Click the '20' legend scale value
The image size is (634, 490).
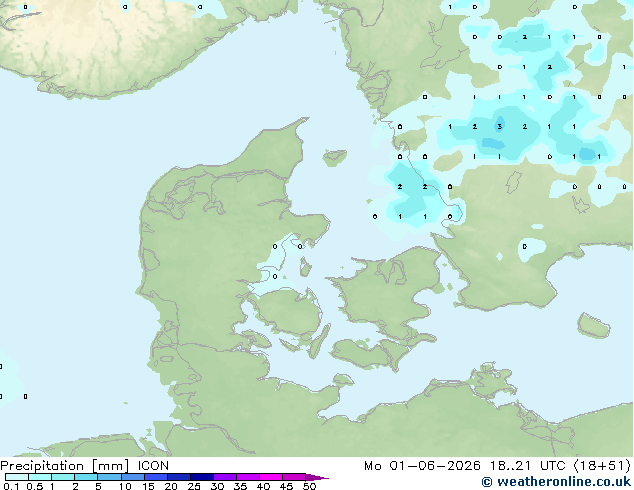171,486
